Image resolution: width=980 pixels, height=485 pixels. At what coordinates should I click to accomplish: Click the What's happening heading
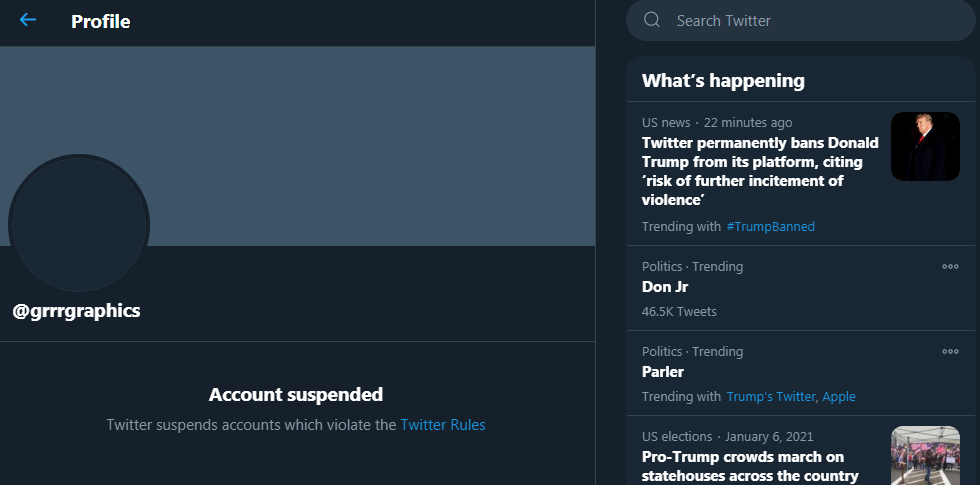click(x=723, y=81)
